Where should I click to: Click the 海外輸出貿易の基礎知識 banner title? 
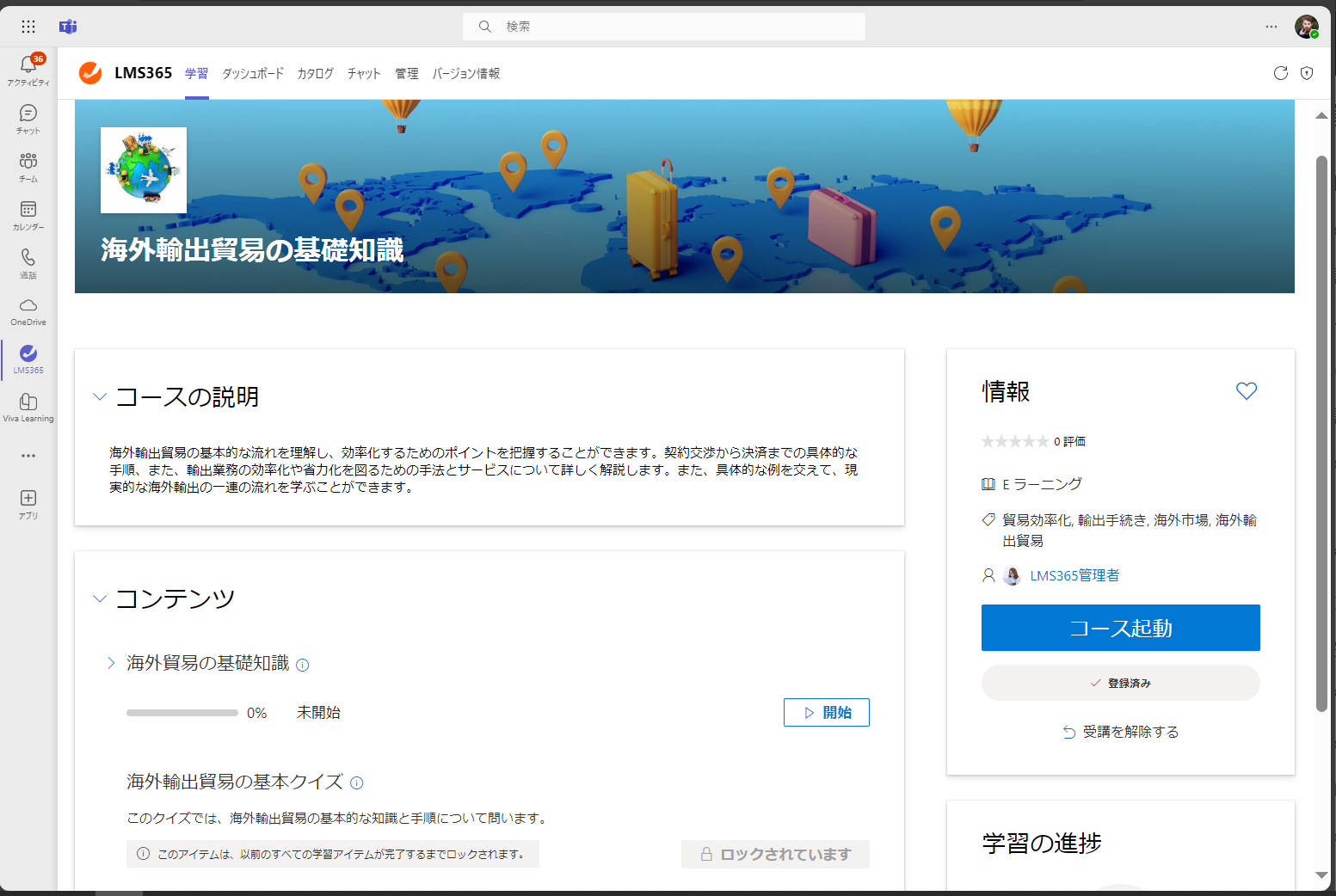click(252, 249)
